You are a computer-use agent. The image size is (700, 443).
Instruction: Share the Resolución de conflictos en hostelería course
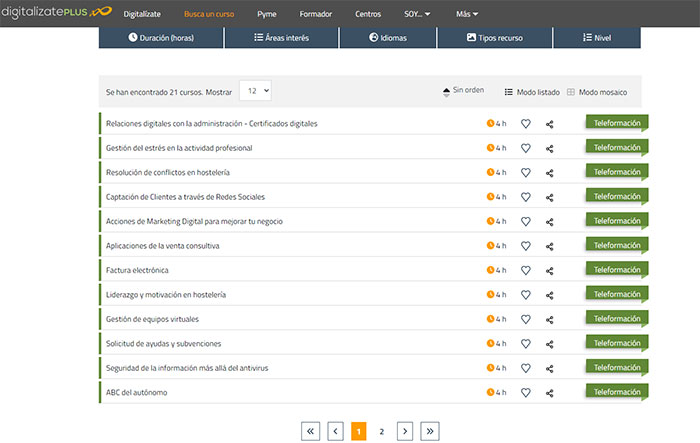[x=550, y=173]
